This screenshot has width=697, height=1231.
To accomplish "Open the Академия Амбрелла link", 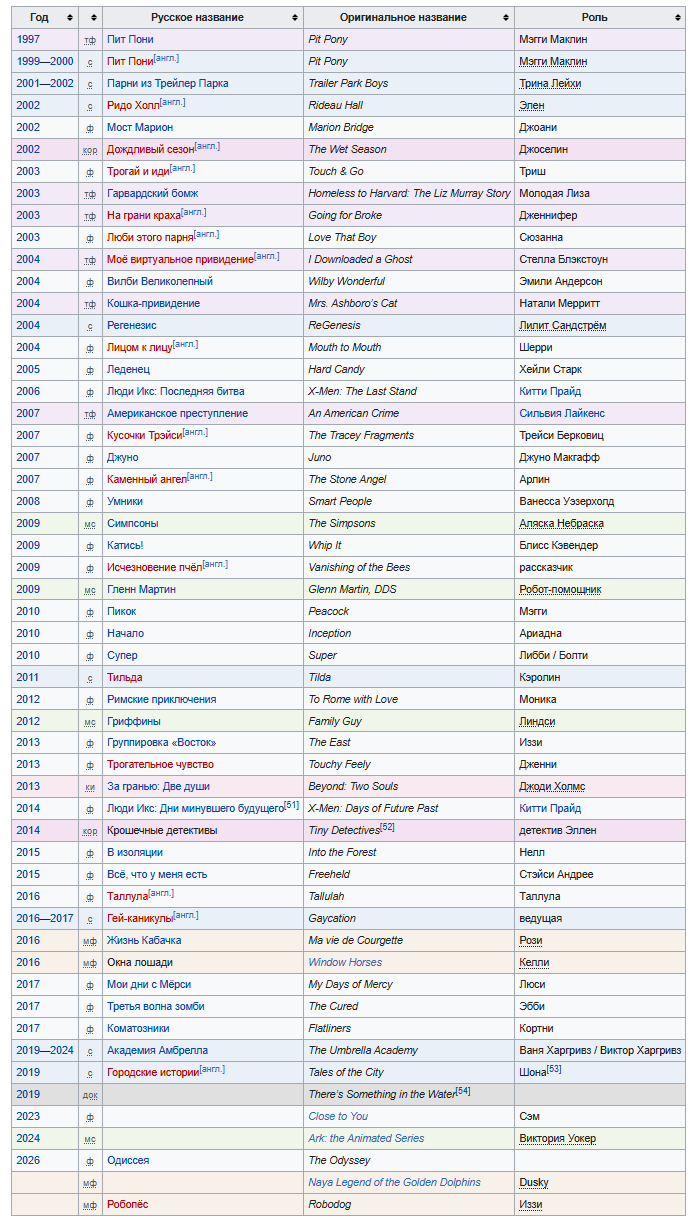I will click(157, 1051).
